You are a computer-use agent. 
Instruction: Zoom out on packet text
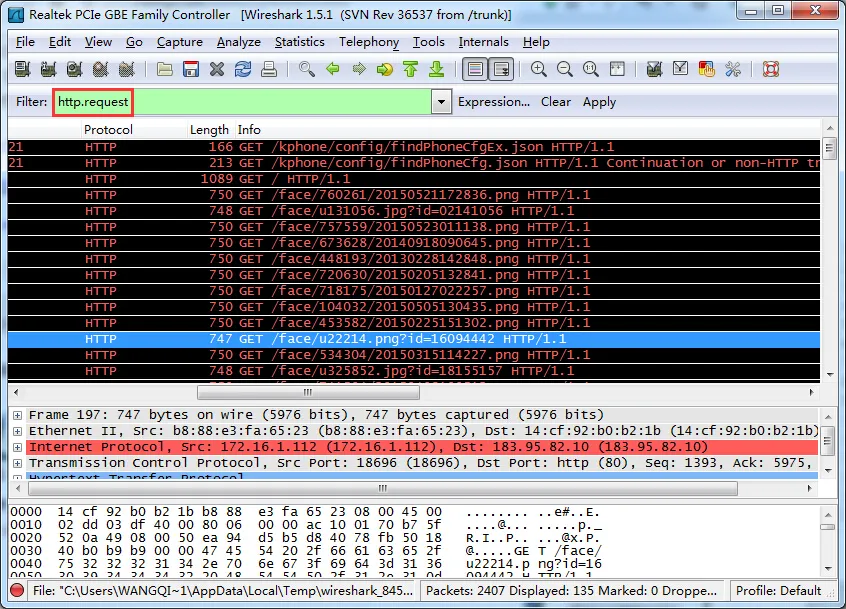(x=564, y=69)
